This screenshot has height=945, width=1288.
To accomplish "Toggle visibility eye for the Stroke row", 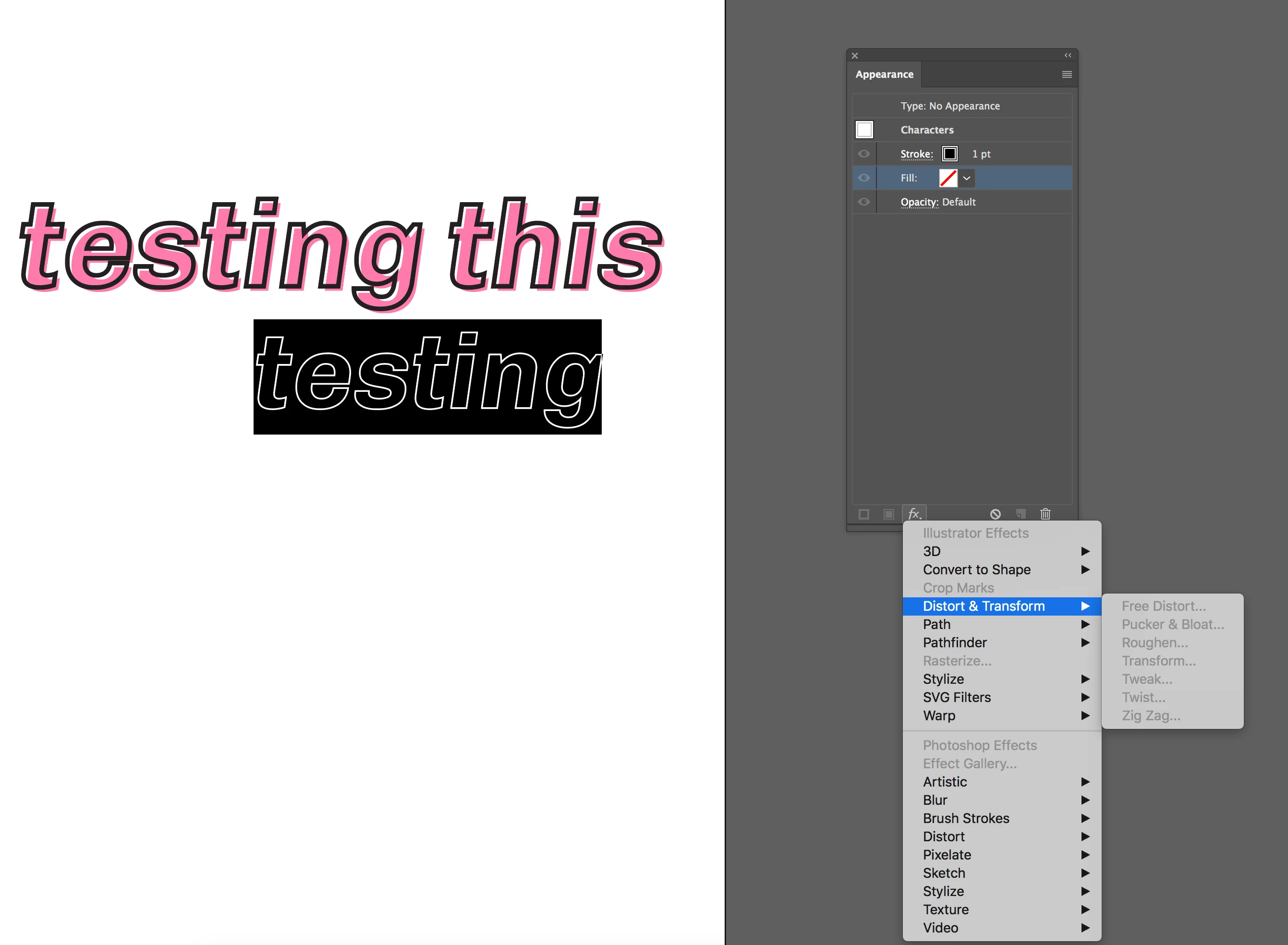I will pos(863,154).
